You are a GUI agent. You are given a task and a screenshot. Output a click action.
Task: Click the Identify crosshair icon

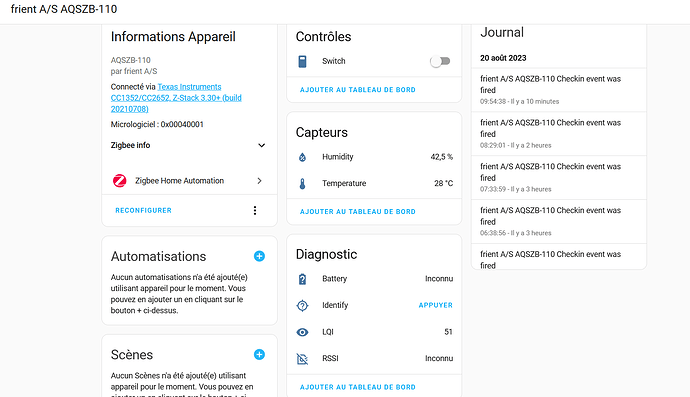[x=302, y=305]
